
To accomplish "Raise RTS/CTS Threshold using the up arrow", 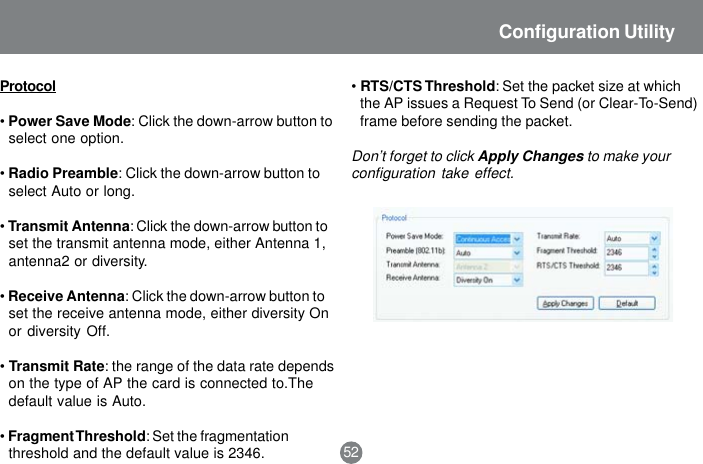I will (x=655, y=265).
